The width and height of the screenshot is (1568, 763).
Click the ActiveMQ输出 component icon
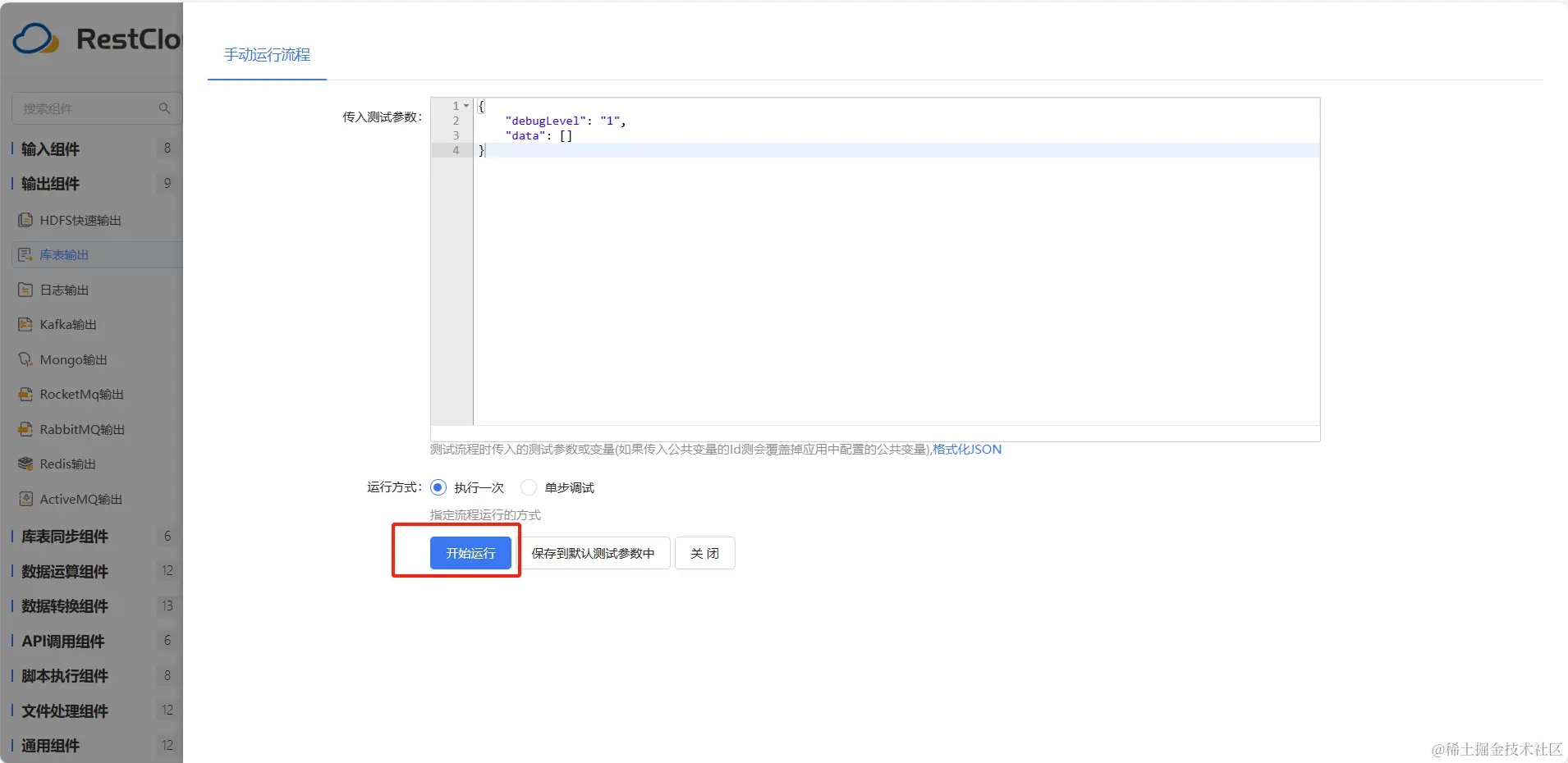[x=25, y=499]
